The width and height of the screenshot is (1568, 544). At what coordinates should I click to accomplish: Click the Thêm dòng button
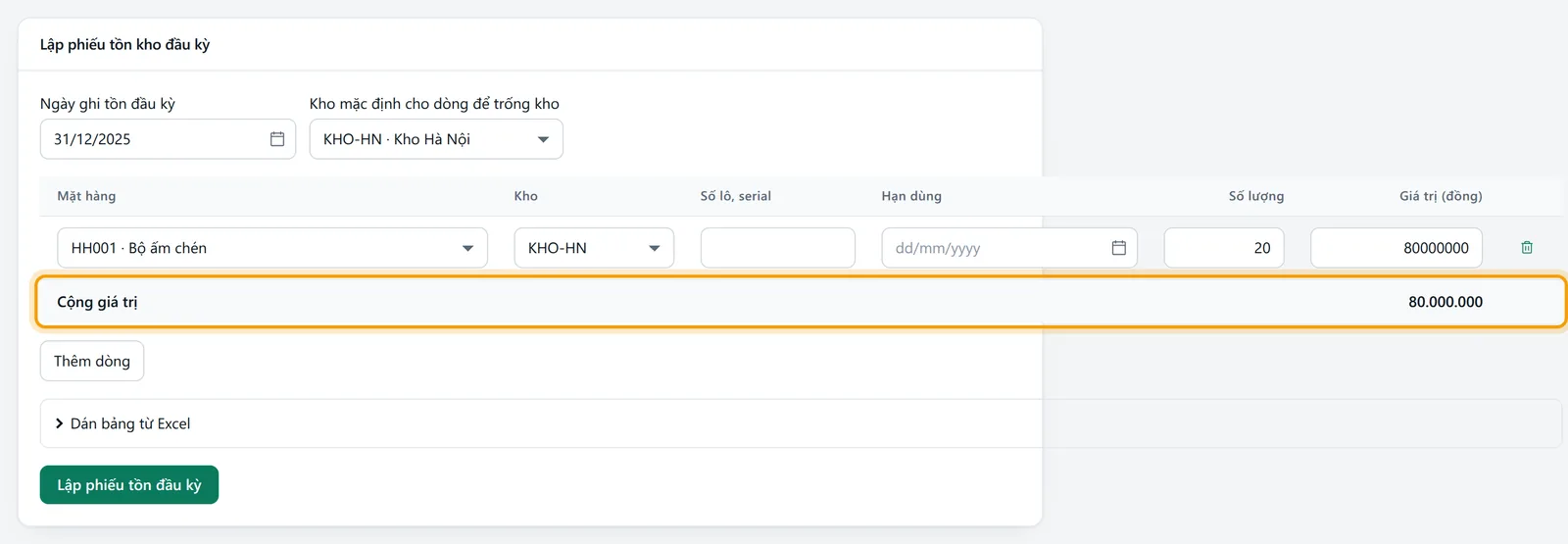click(x=92, y=361)
